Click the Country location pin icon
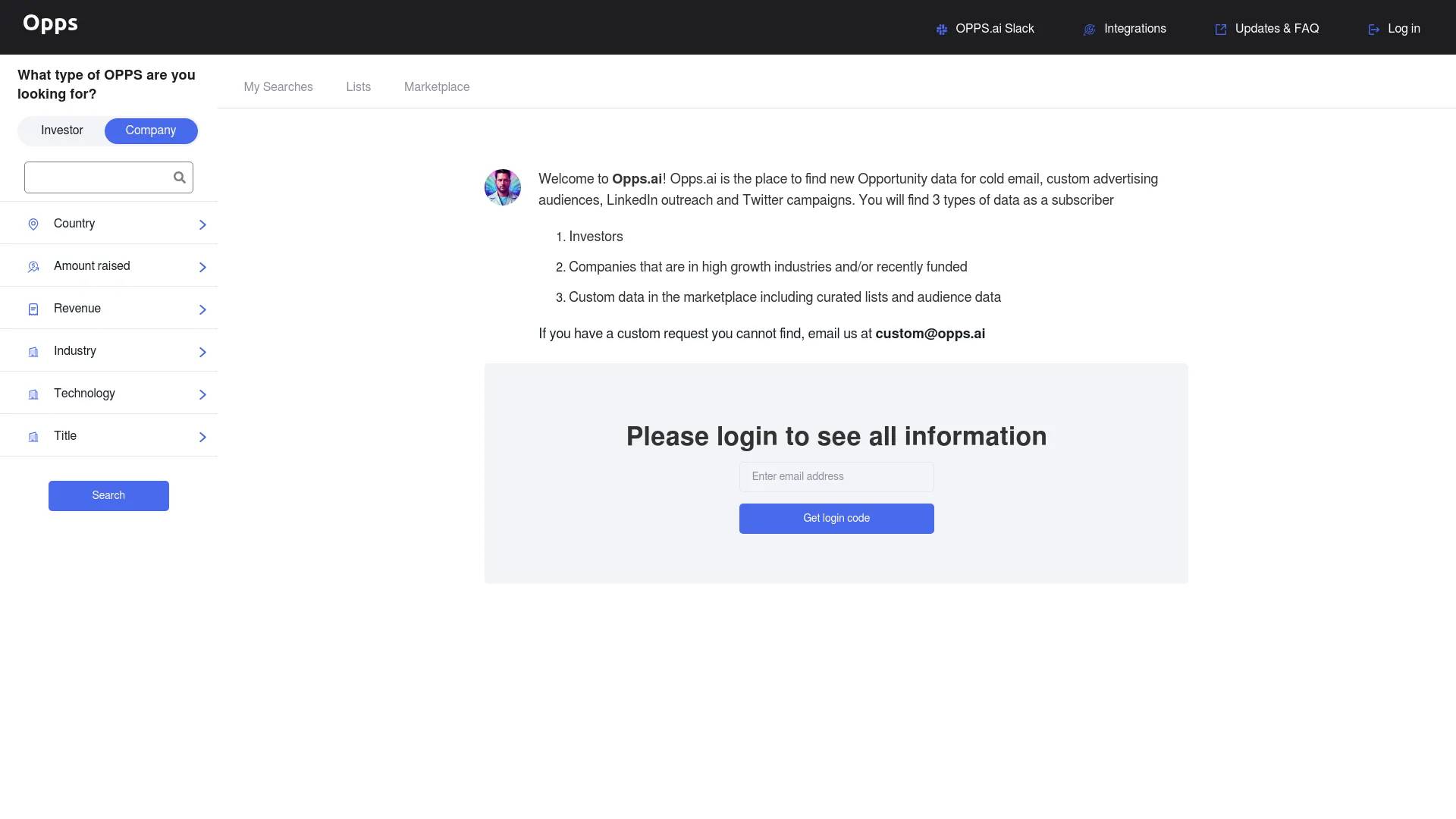The height and width of the screenshot is (819, 1456). [33, 224]
